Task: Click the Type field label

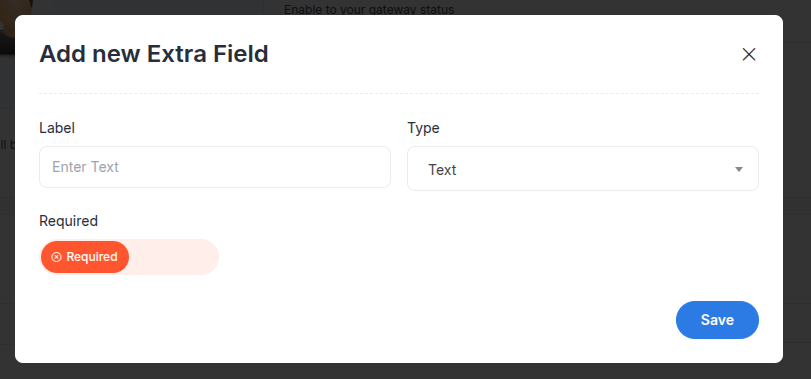Action: [x=423, y=128]
